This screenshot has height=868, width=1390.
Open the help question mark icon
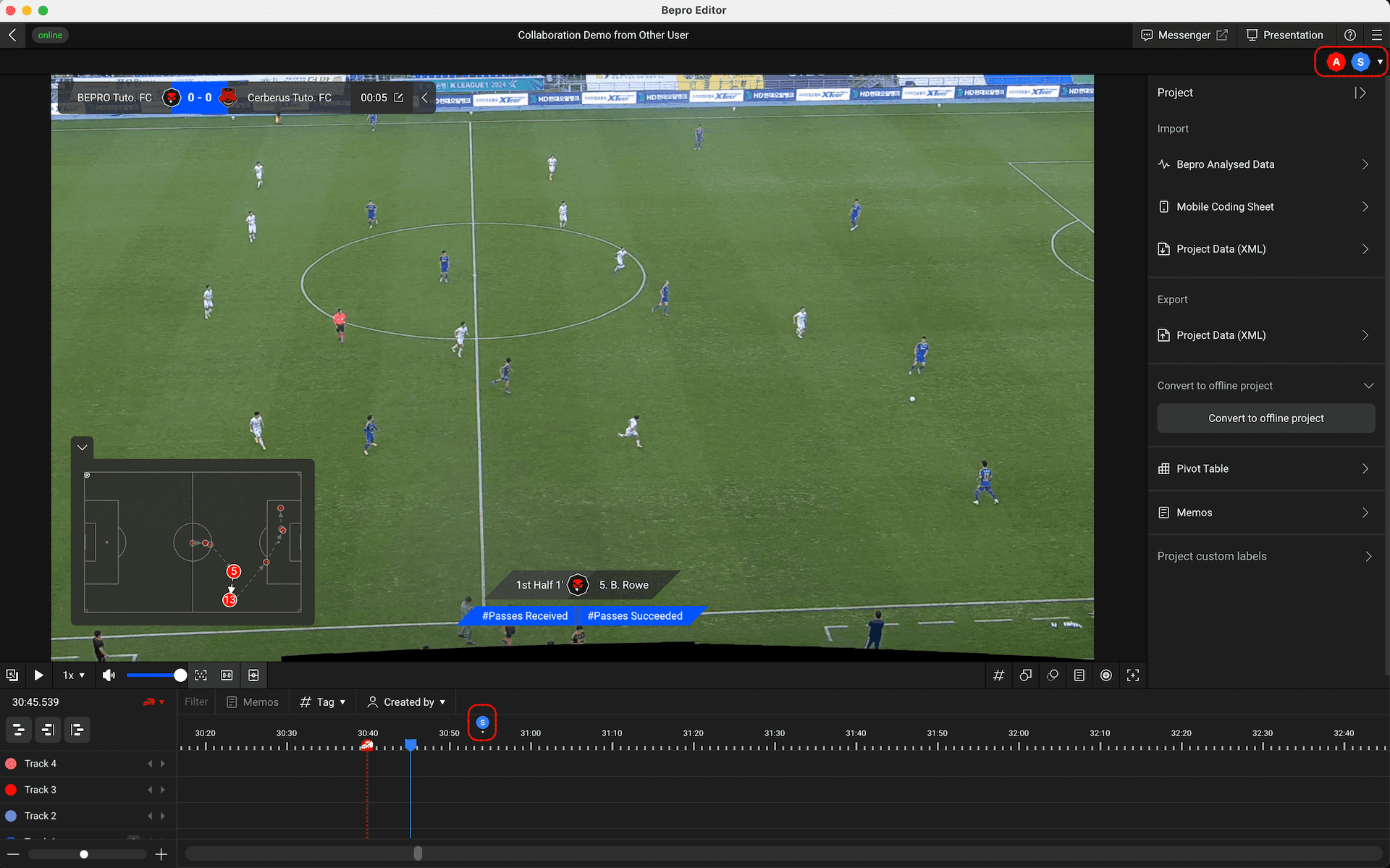point(1349,35)
